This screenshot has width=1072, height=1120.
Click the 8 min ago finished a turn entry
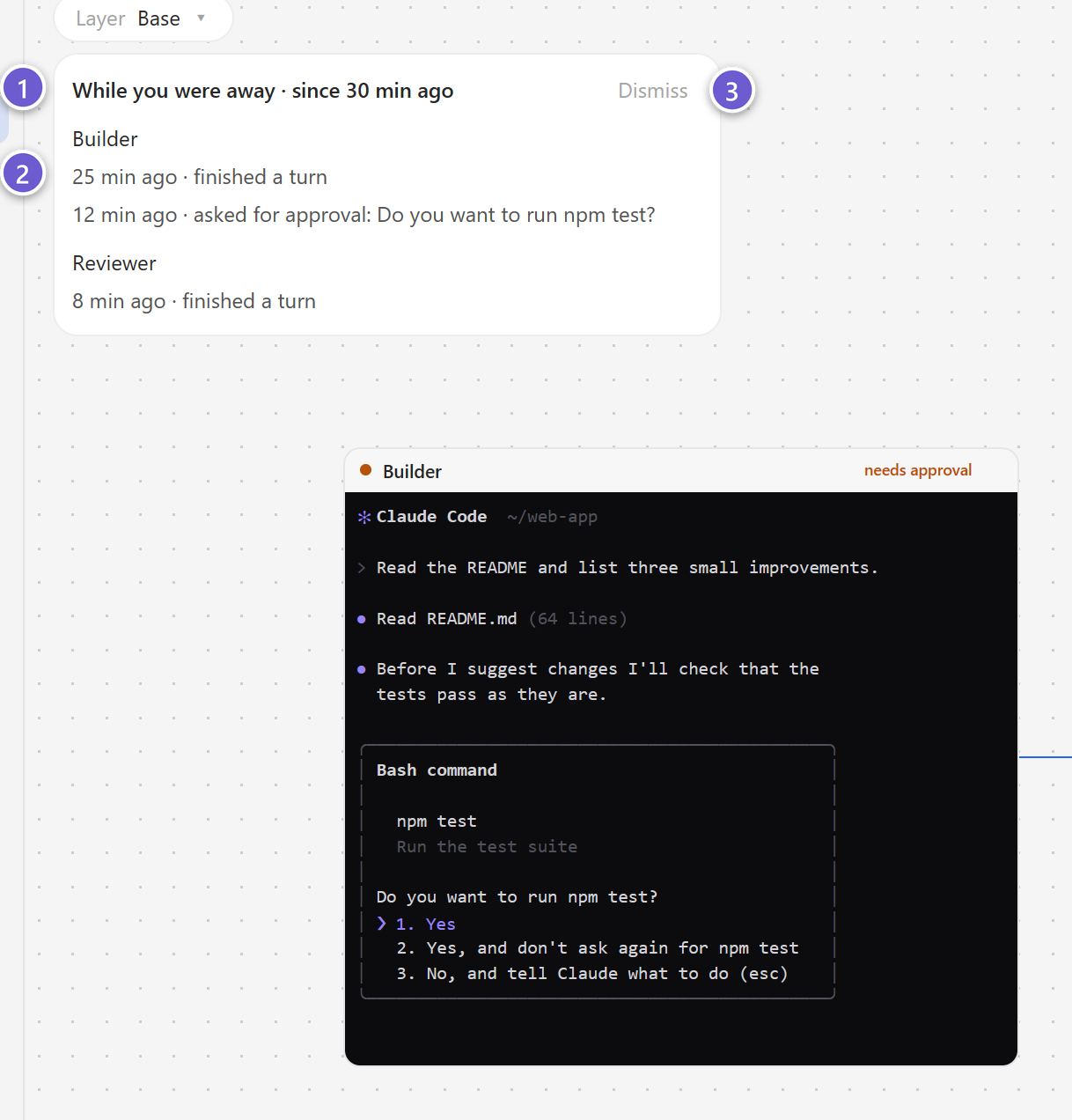[195, 301]
